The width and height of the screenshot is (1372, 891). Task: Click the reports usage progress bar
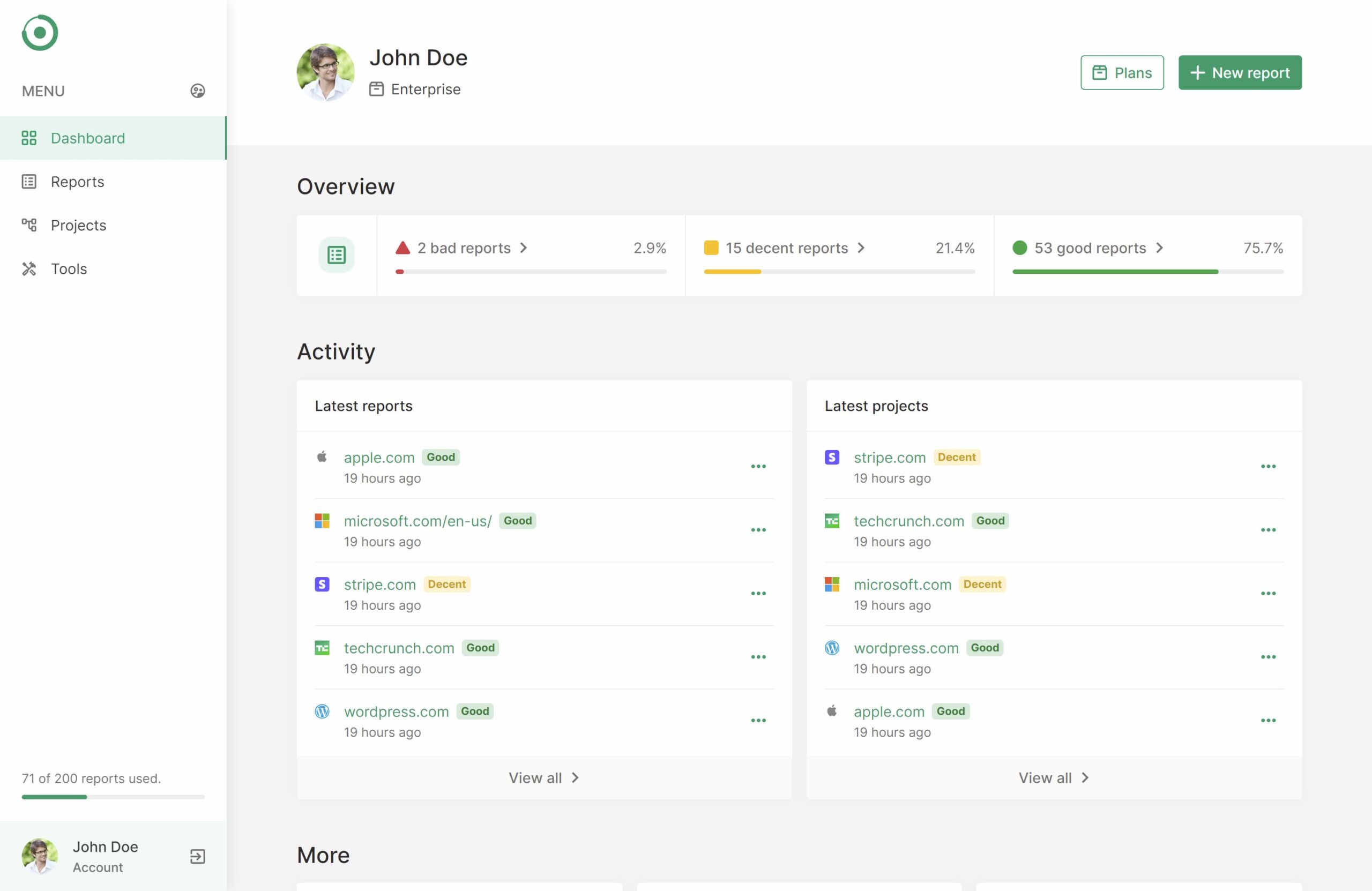point(113,797)
